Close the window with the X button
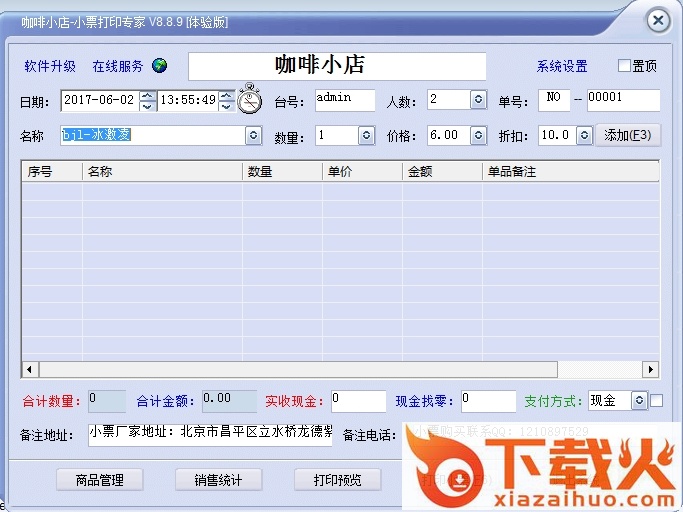 pyautogui.click(x=657, y=20)
